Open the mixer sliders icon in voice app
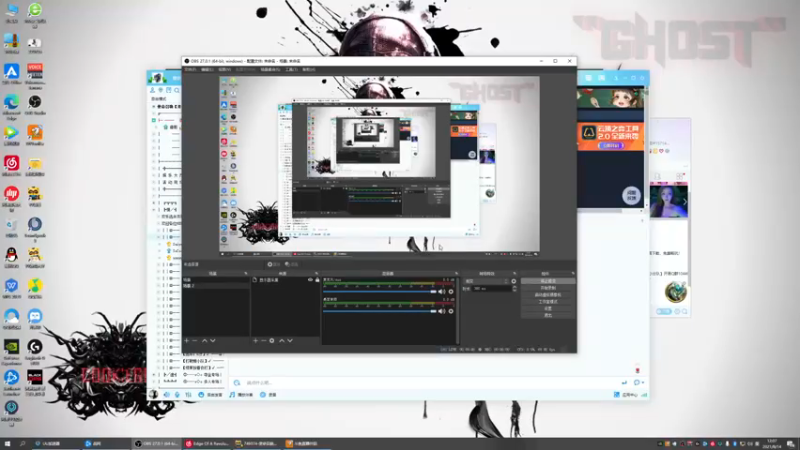The image size is (800, 450). pos(188,395)
